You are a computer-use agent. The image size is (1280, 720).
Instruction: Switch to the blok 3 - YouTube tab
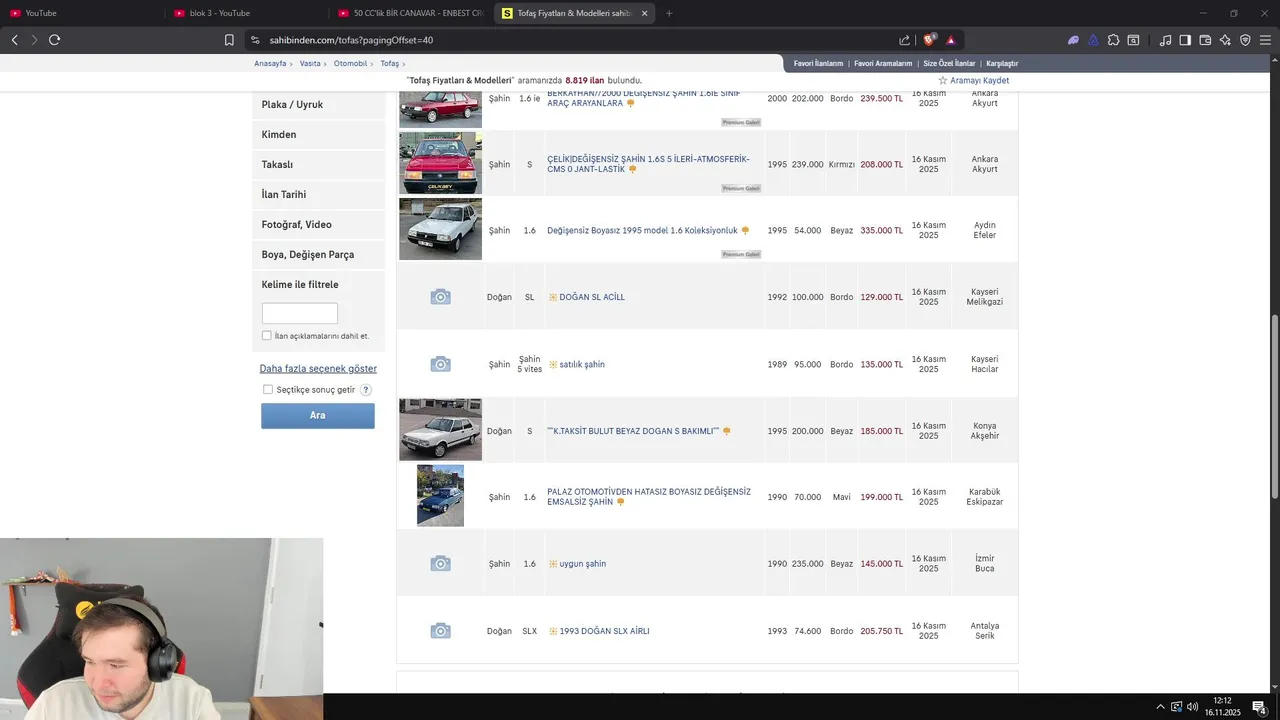[246, 13]
